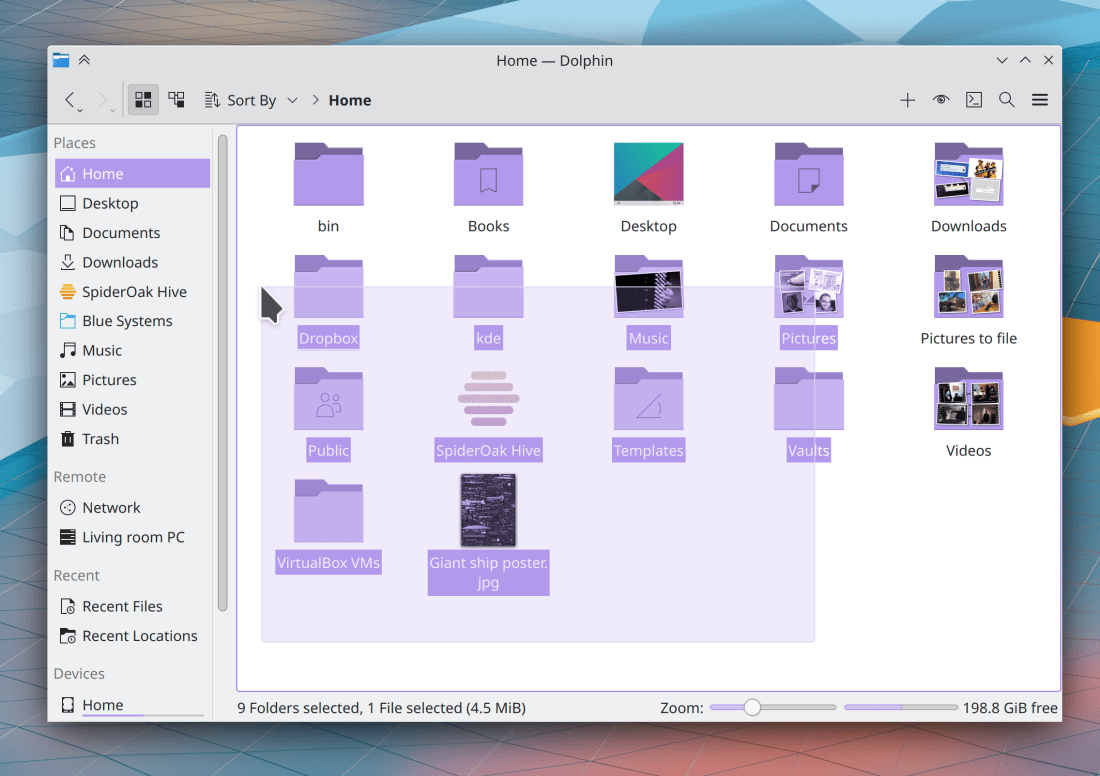1100x776 pixels.
Task: Open Recent Files in sidebar
Action: 122,606
